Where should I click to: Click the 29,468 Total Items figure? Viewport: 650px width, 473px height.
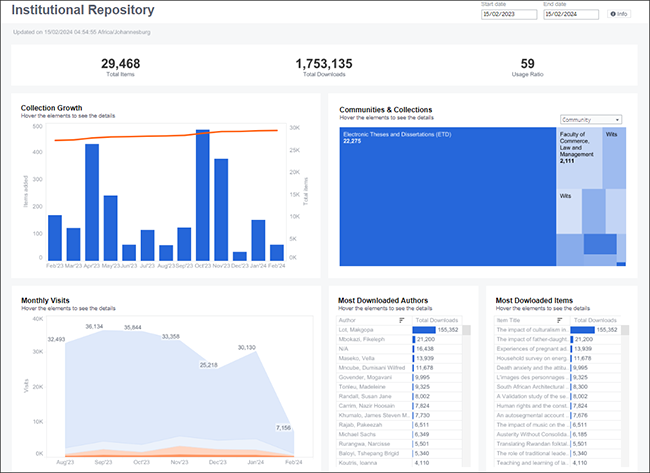[x=121, y=64]
